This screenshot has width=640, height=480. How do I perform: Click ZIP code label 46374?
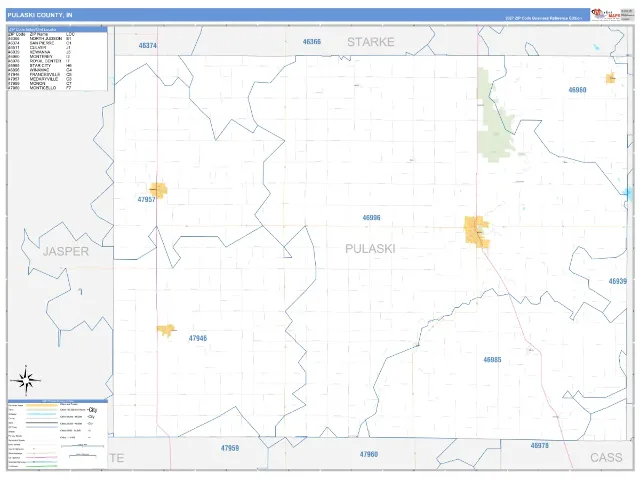click(x=148, y=46)
